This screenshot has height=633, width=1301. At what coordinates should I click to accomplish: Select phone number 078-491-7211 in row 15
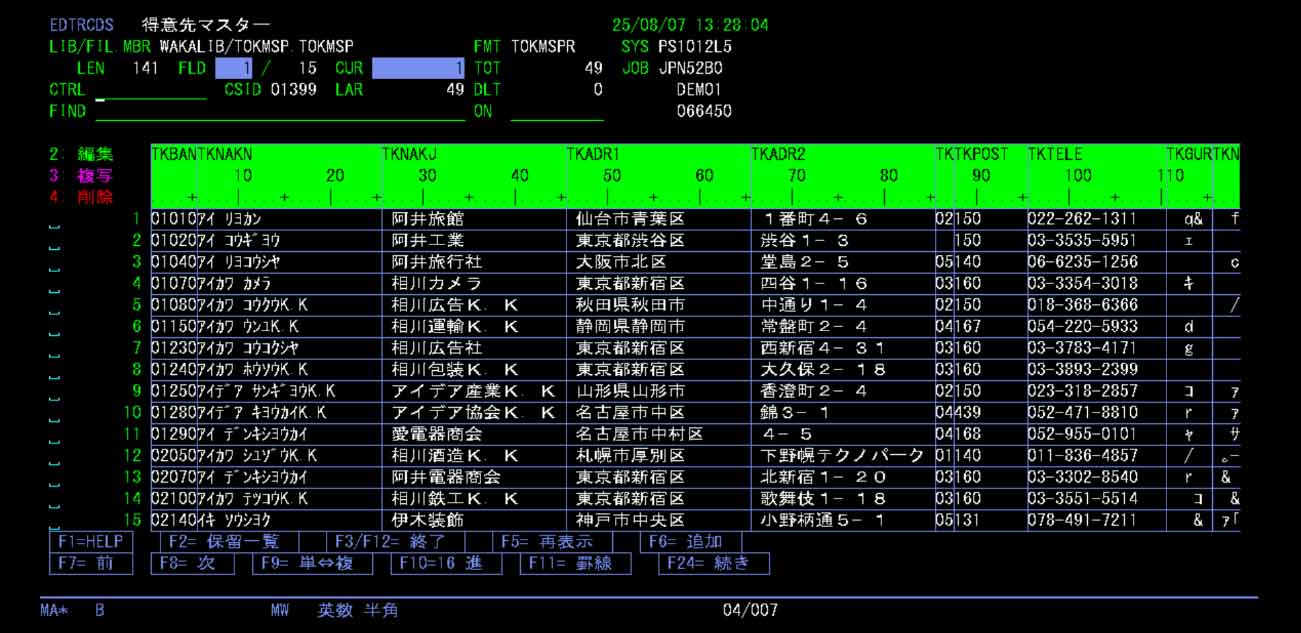tap(1083, 520)
